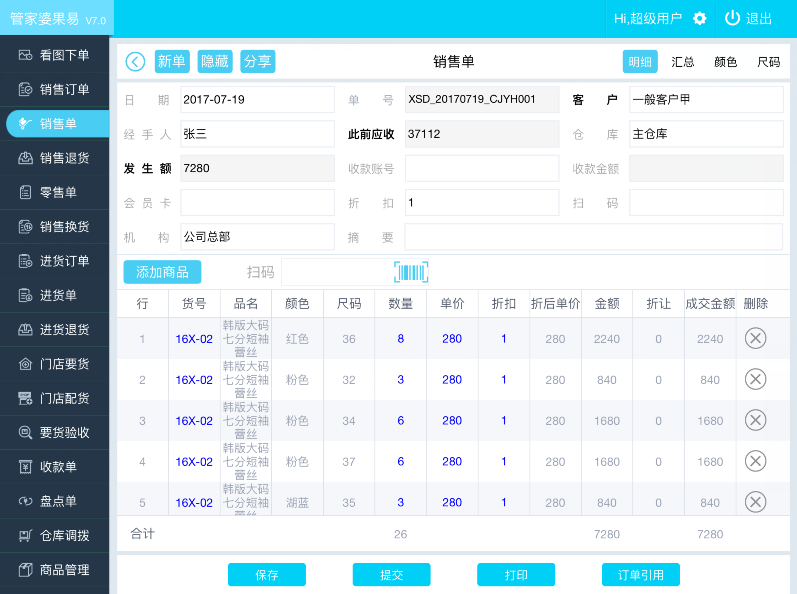Open 看图下单 in the sidebar

click(x=54, y=55)
